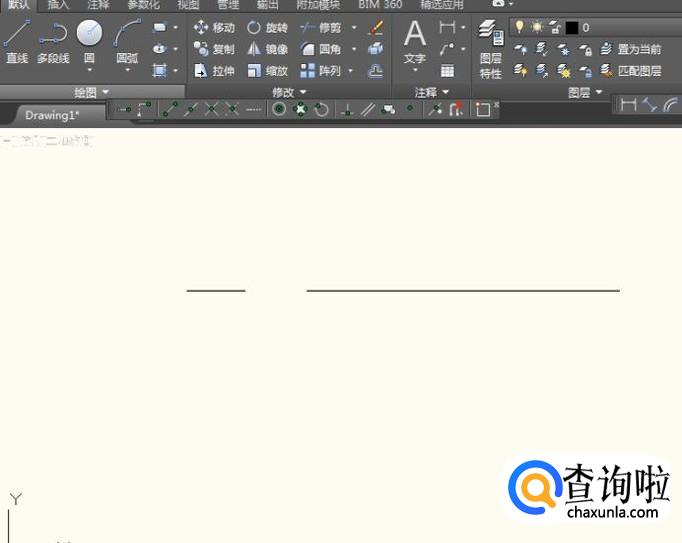Open the Trim (修剪) dropdown arrow
Viewport: 682px width, 543px height.
354,27
